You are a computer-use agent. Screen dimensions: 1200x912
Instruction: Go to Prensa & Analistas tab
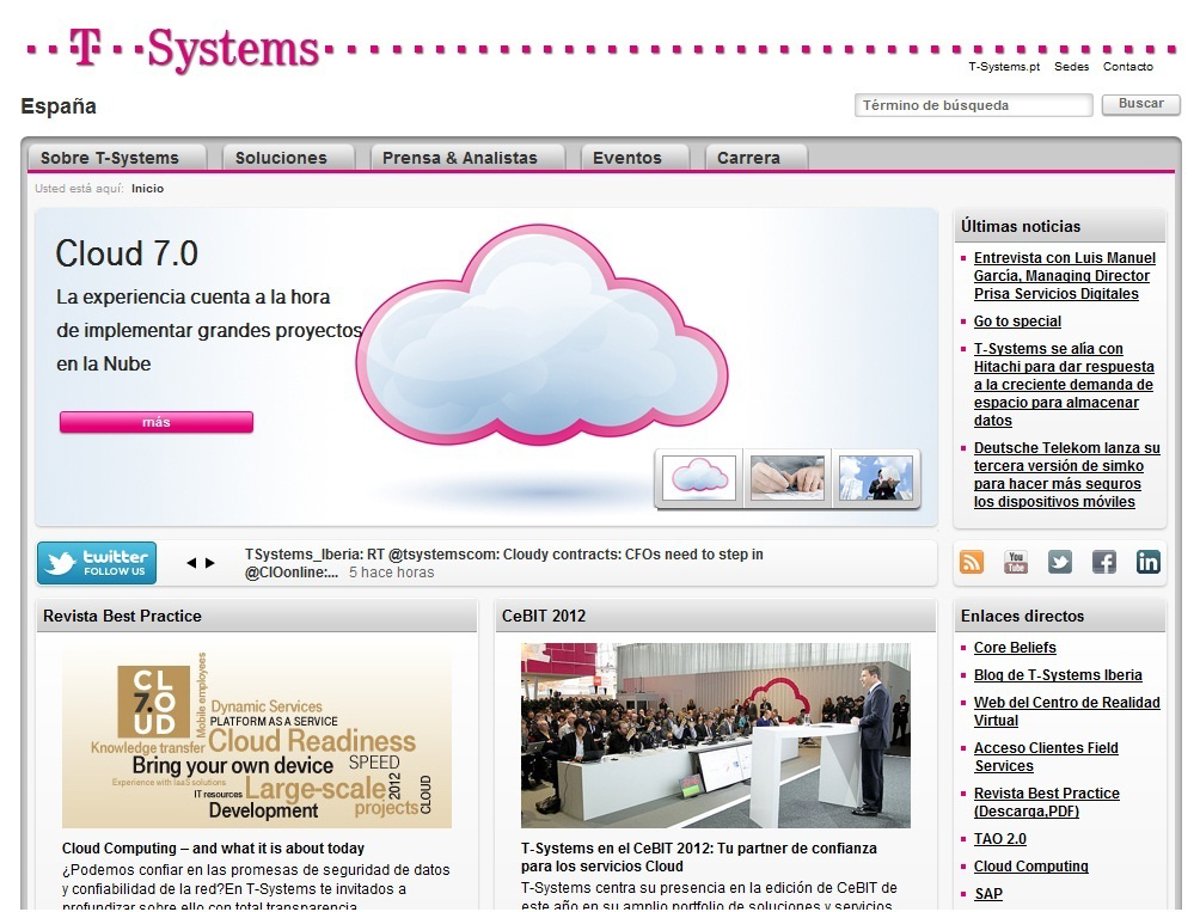(x=460, y=158)
